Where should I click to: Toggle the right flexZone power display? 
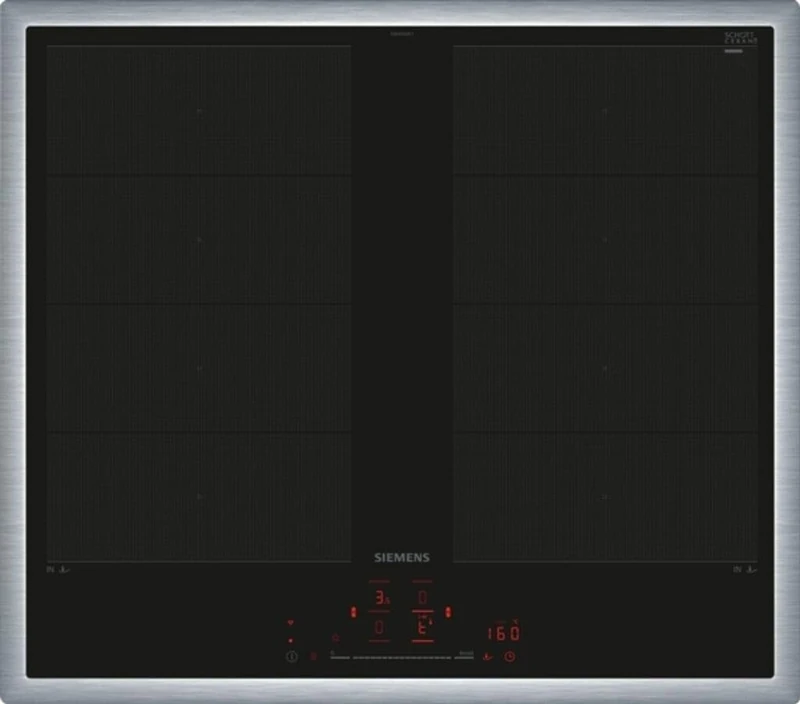click(449, 610)
